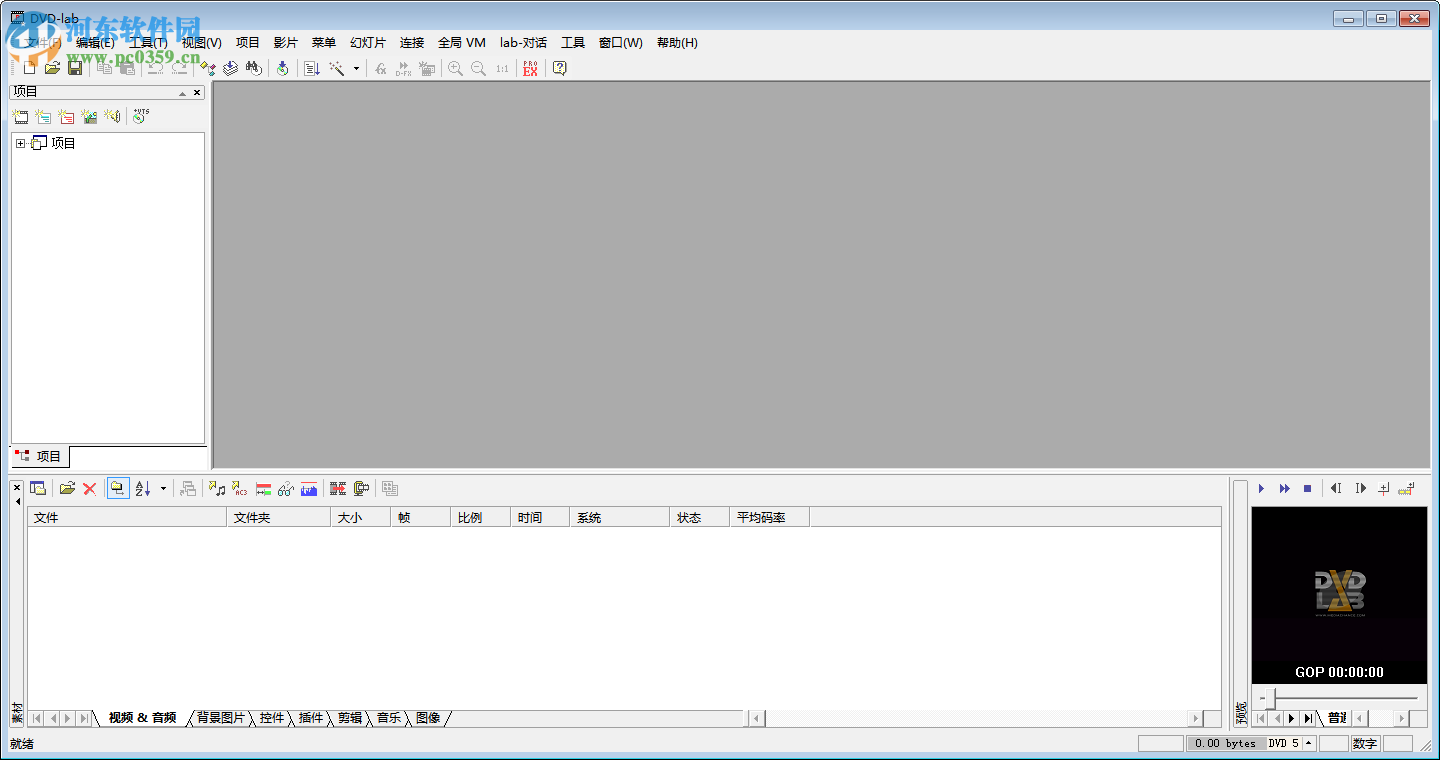The image size is (1440, 760).
Task: Delete asset with the red X icon
Action: coord(90,488)
